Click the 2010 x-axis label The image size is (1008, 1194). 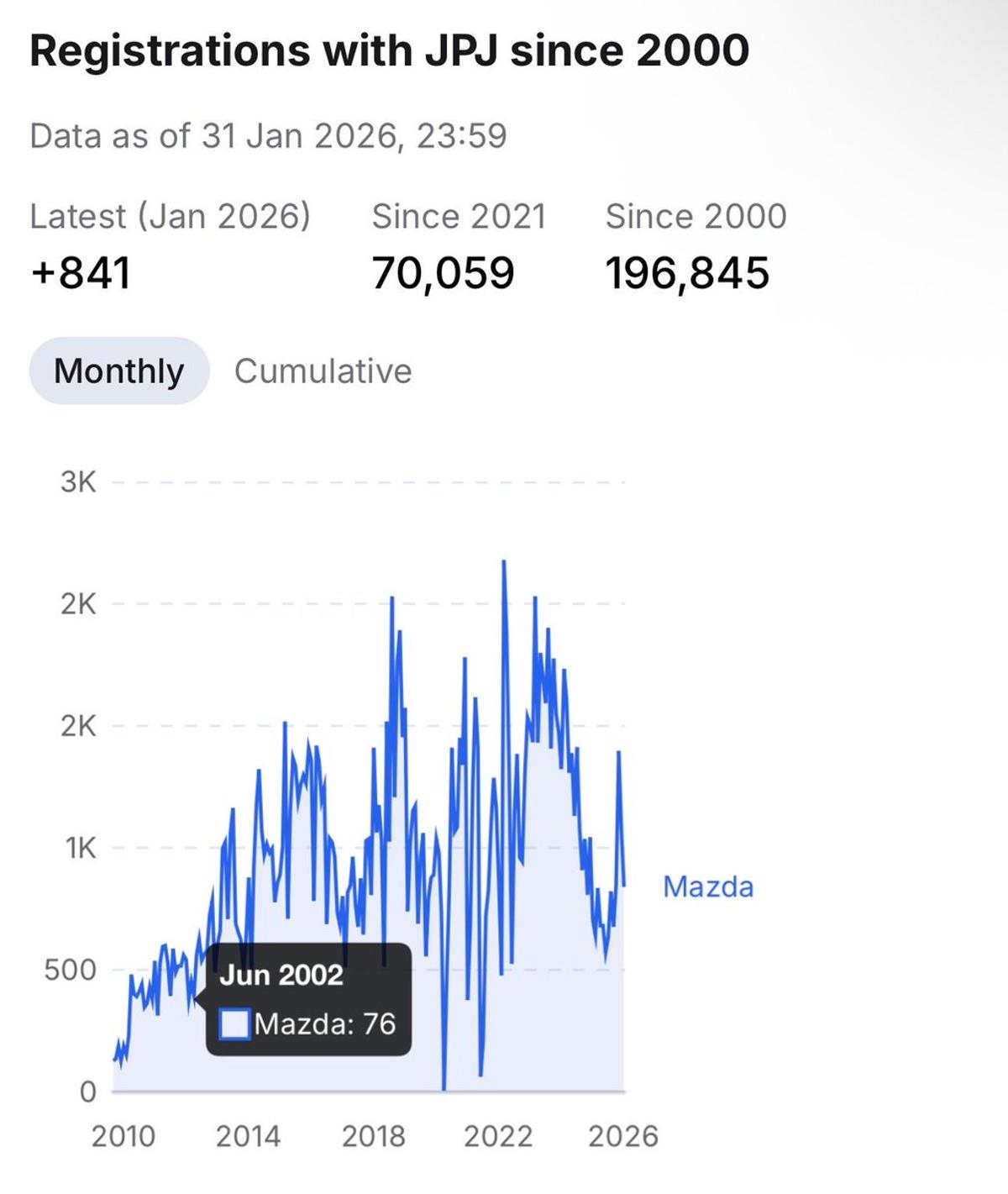tap(123, 1136)
